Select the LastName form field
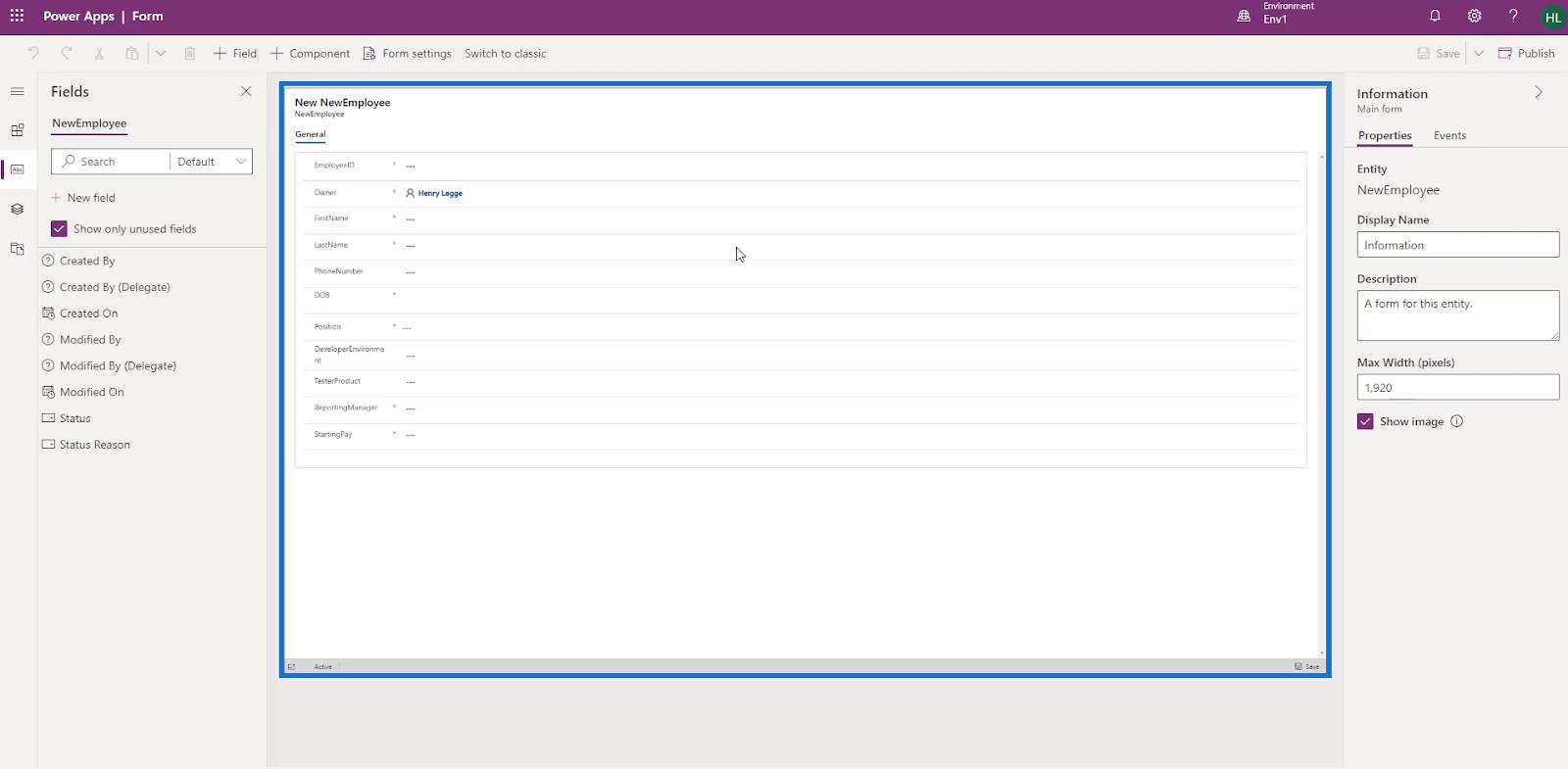The width and height of the screenshot is (1568, 769). click(x=801, y=245)
